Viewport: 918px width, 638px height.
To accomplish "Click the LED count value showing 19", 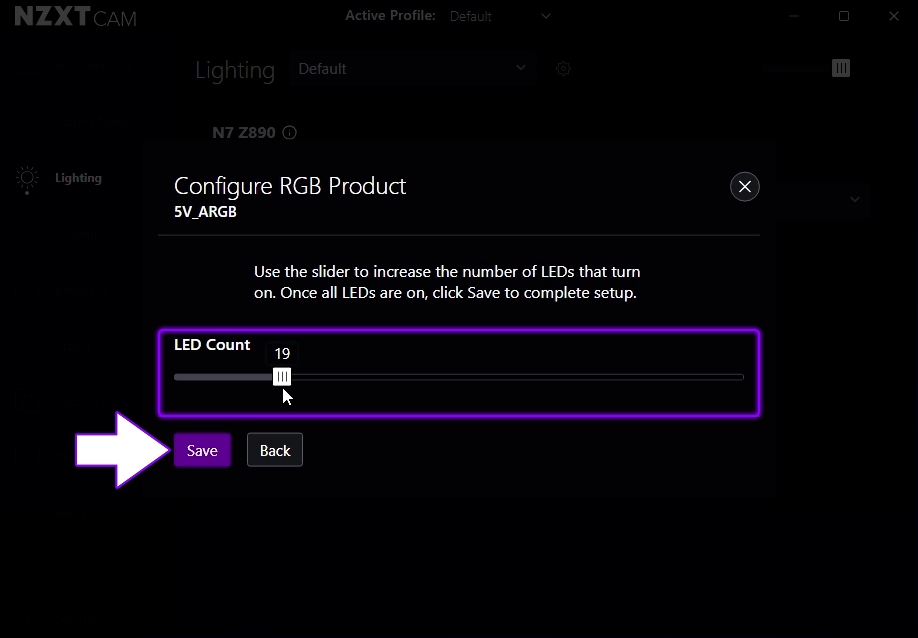I will point(282,353).
